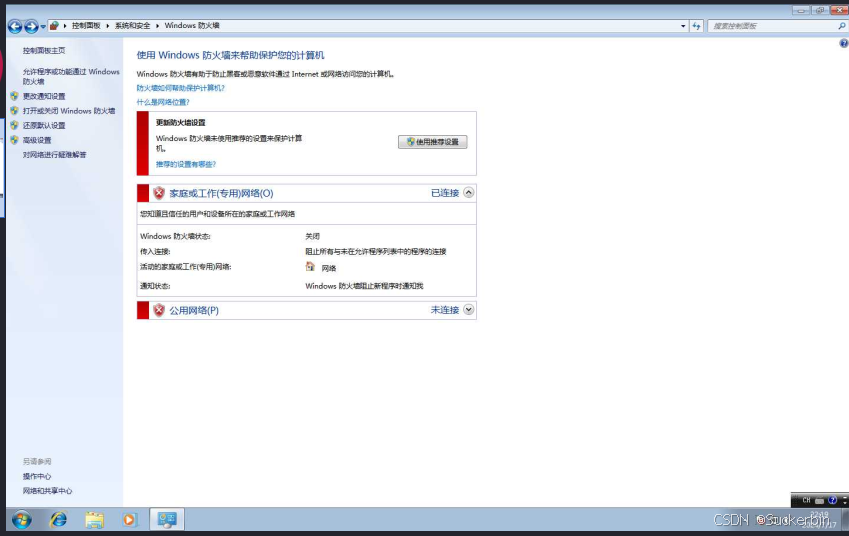849x536 pixels.
Task: Open 操作中心 under See also
Action: pos(37,476)
